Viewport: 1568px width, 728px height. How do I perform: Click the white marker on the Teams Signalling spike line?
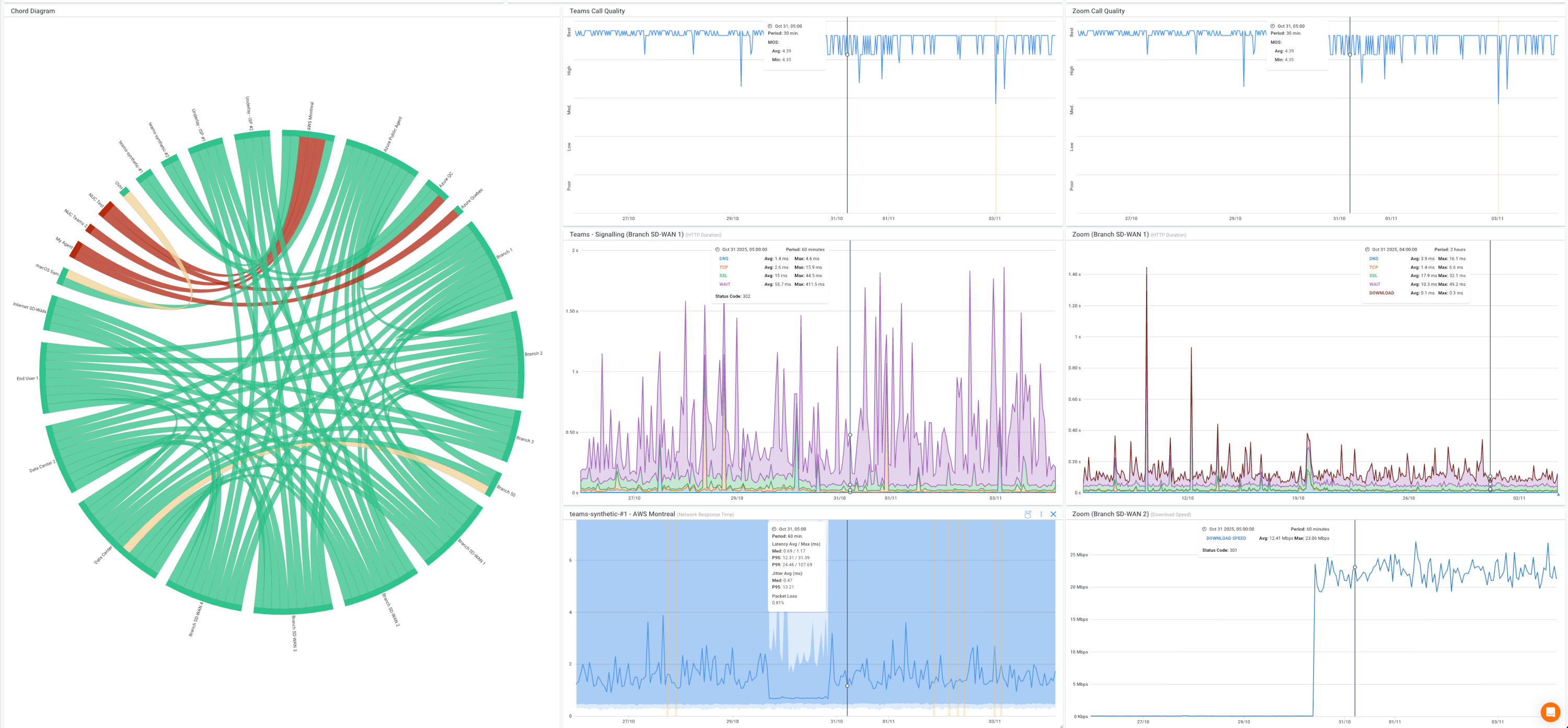pos(849,435)
